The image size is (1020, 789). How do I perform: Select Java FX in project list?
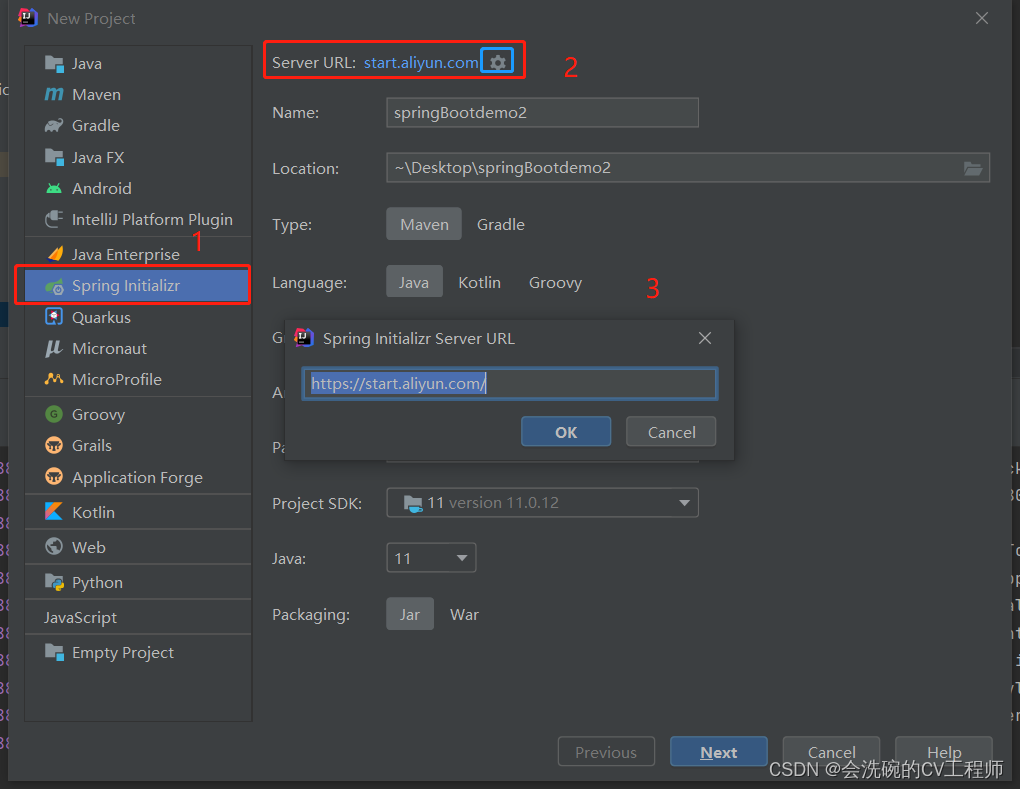tap(138, 157)
